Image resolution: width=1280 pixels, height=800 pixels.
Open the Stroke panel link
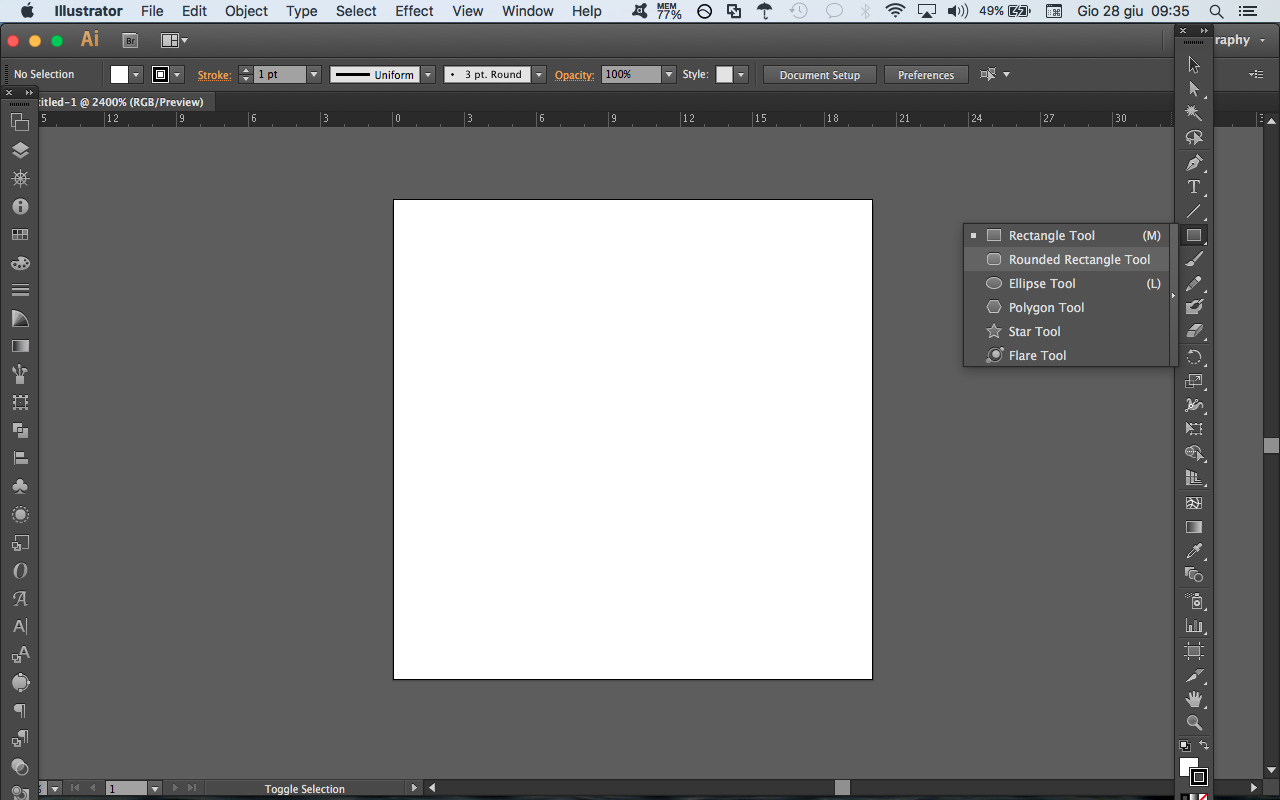click(x=214, y=75)
